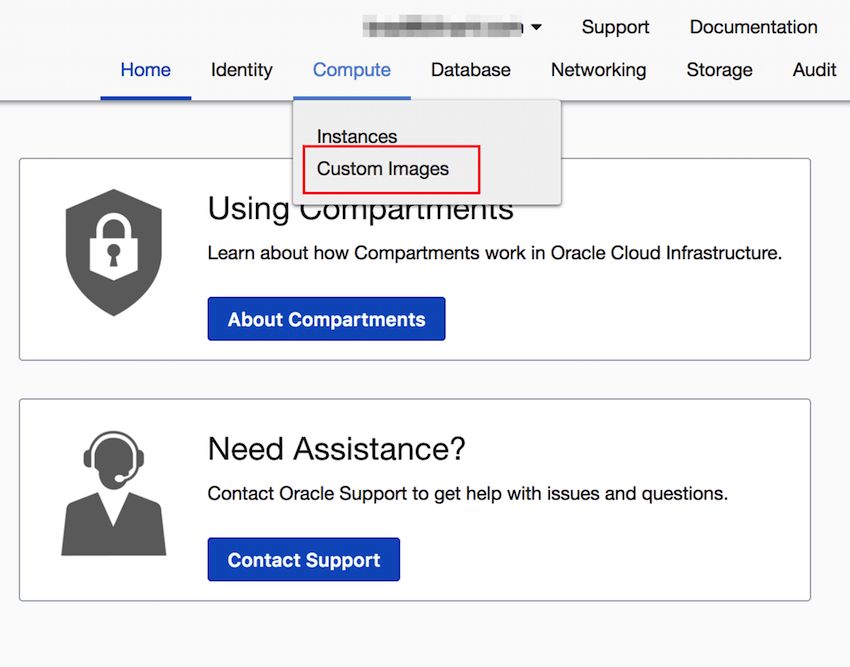Open the Audit tab
Screen dimensions: 850x667
pyautogui.click(x=814, y=70)
